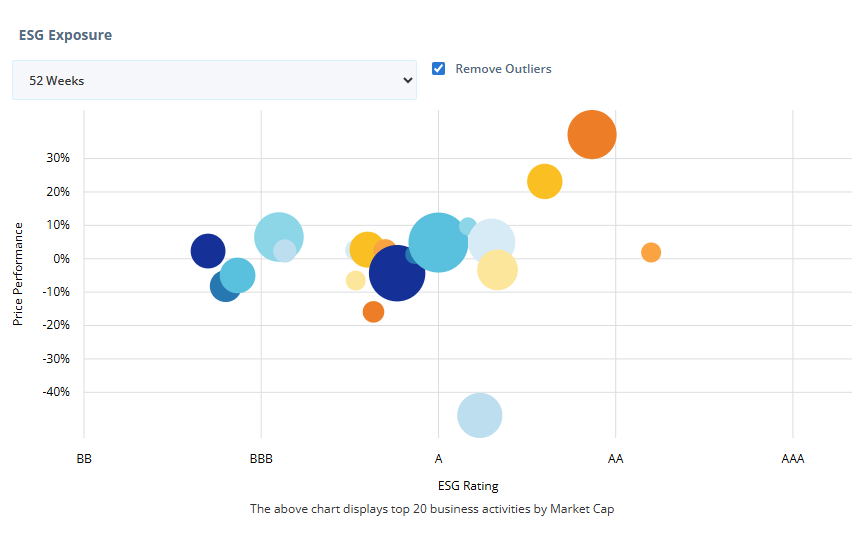Click the light blue bubble below -40%
Viewport: 864px width, 536px height.
pyautogui.click(x=479, y=416)
